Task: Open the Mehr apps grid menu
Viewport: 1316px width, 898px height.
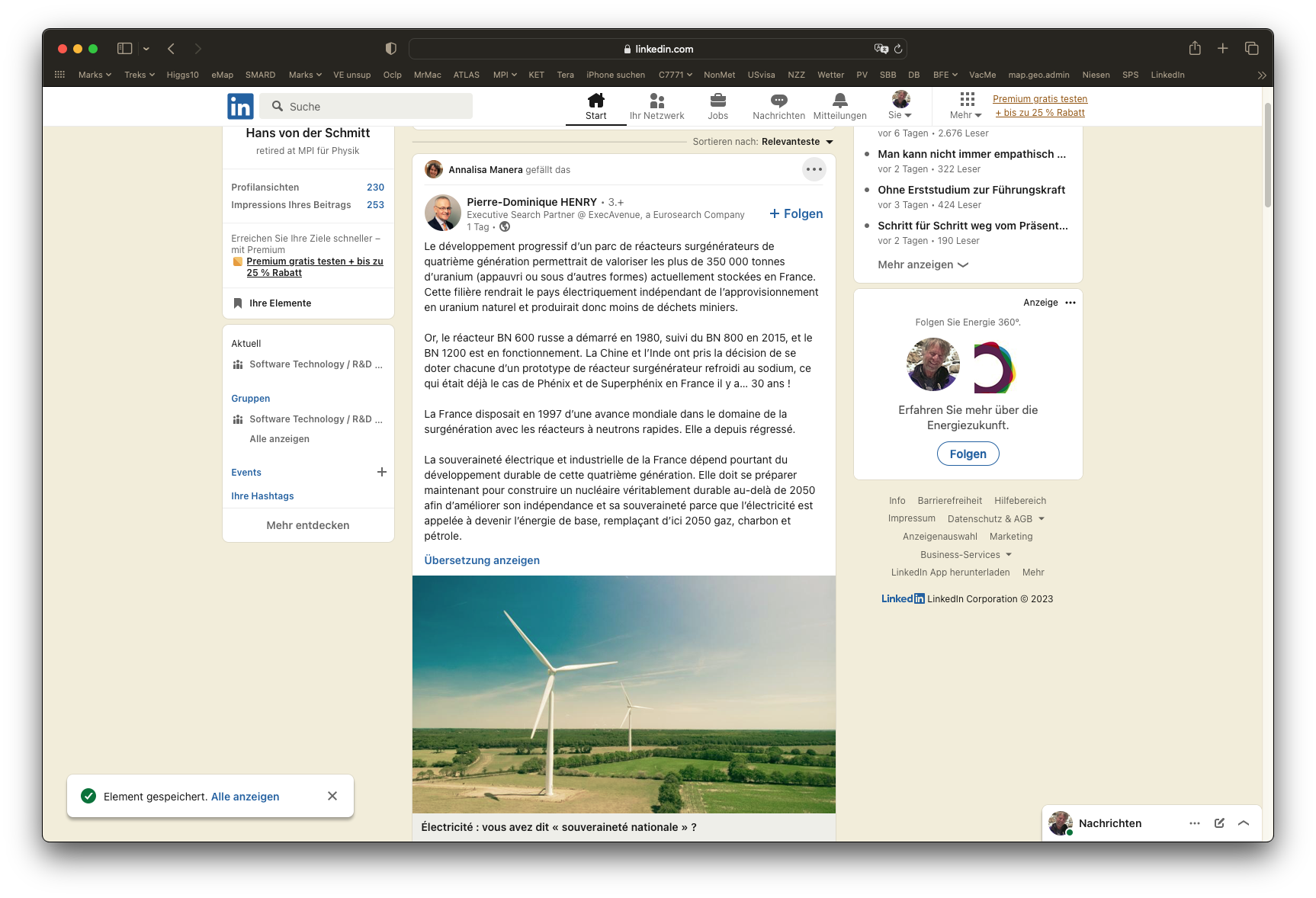Action: [966, 107]
